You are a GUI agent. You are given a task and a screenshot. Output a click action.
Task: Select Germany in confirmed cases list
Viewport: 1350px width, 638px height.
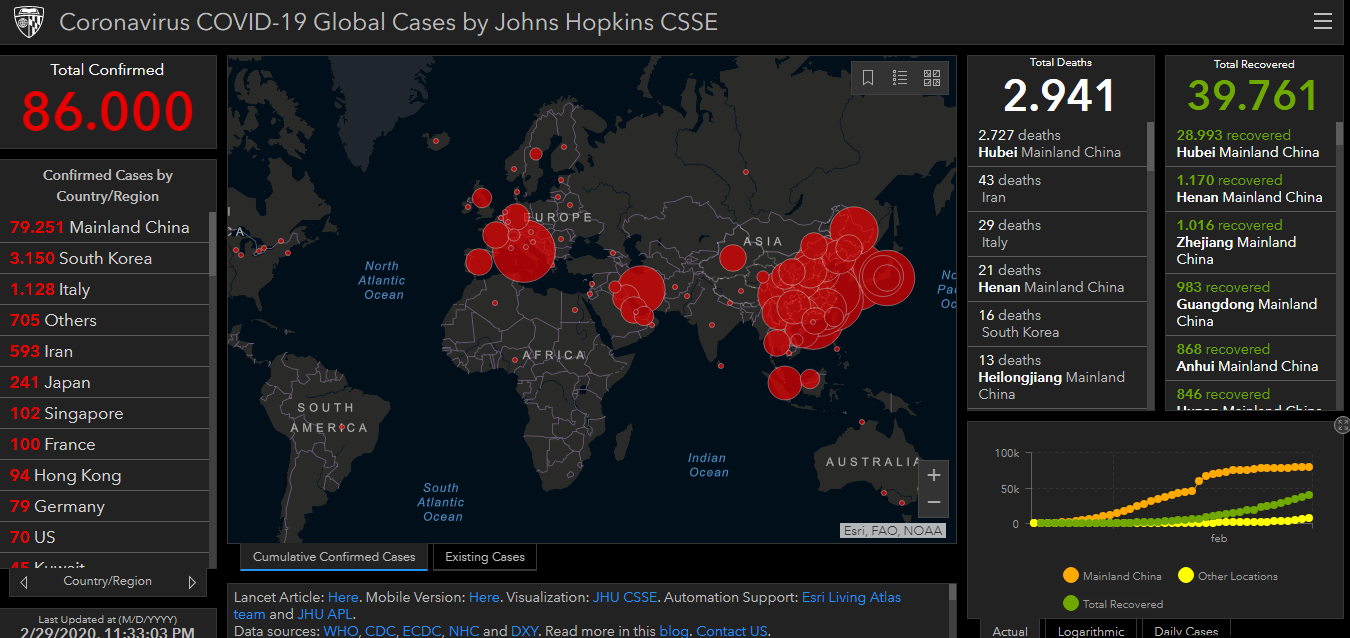point(105,506)
